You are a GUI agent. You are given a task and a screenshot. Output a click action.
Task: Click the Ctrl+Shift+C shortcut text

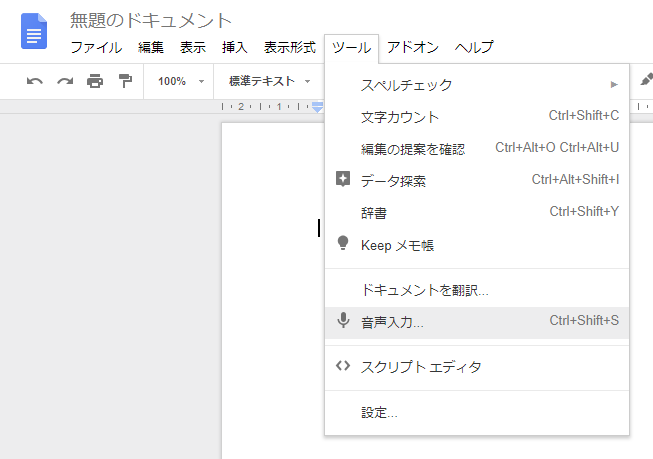pyautogui.click(x=583, y=115)
